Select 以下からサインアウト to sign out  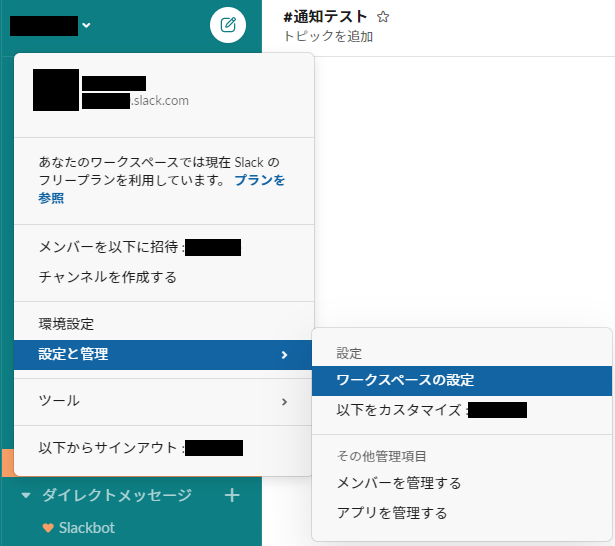[163, 448]
